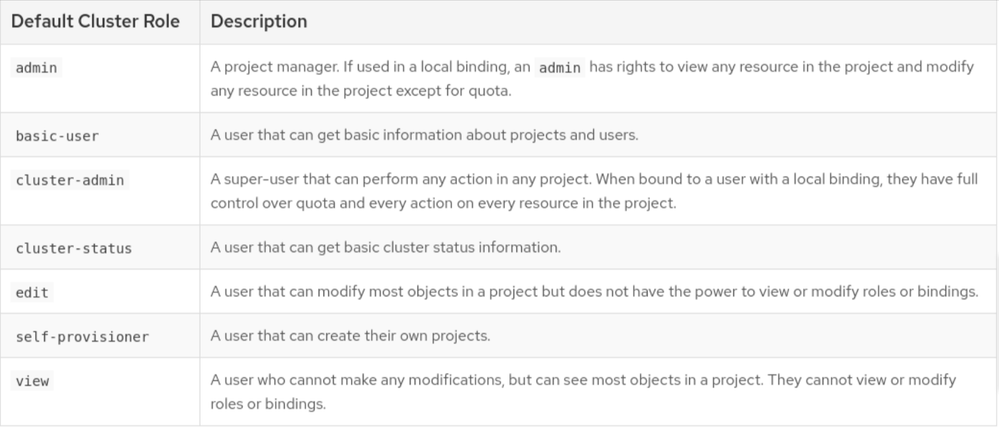
Task: Click the 'cluster-admin' role name
Action: [x=71, y=180]
